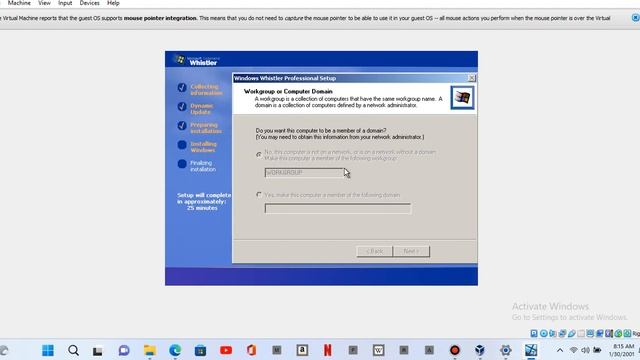Viewport: 640px width, 360px height.
Task: Open Settings gear on taskbar
Action: (505, 350)
